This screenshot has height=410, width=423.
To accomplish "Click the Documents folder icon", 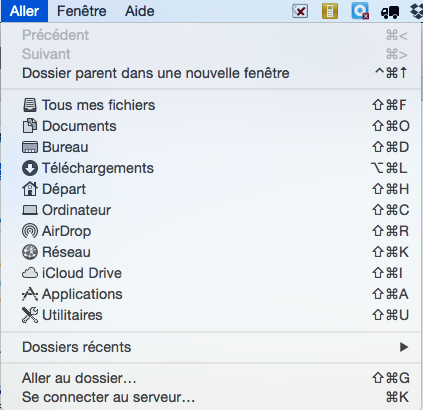I will tap(30, 126).
